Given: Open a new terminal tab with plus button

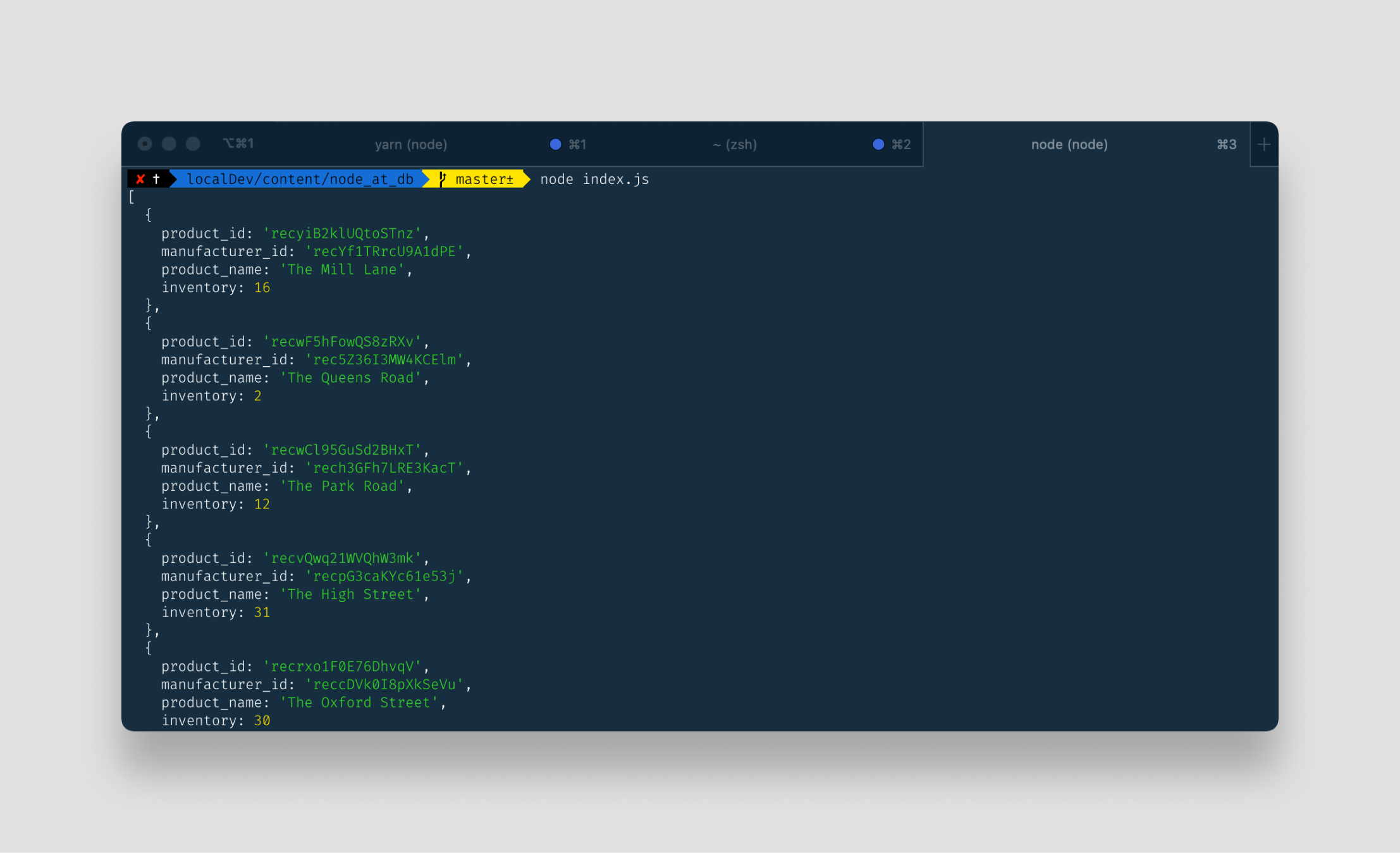Looking at the screenshot, I should (x=1264, y=145).
